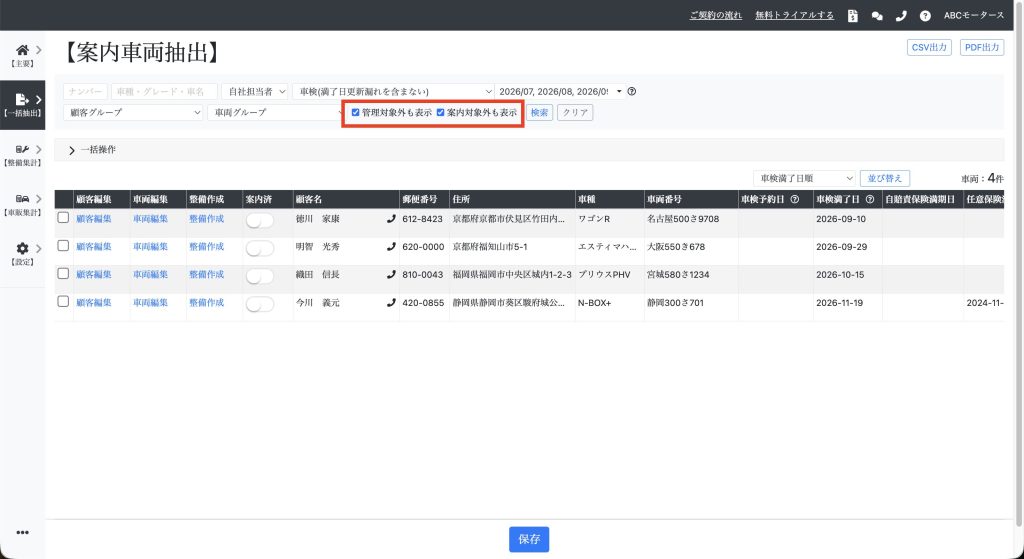Click the vehicle type プリウスPHV
The image size is (1024, 559).
[x=604, y=275]
